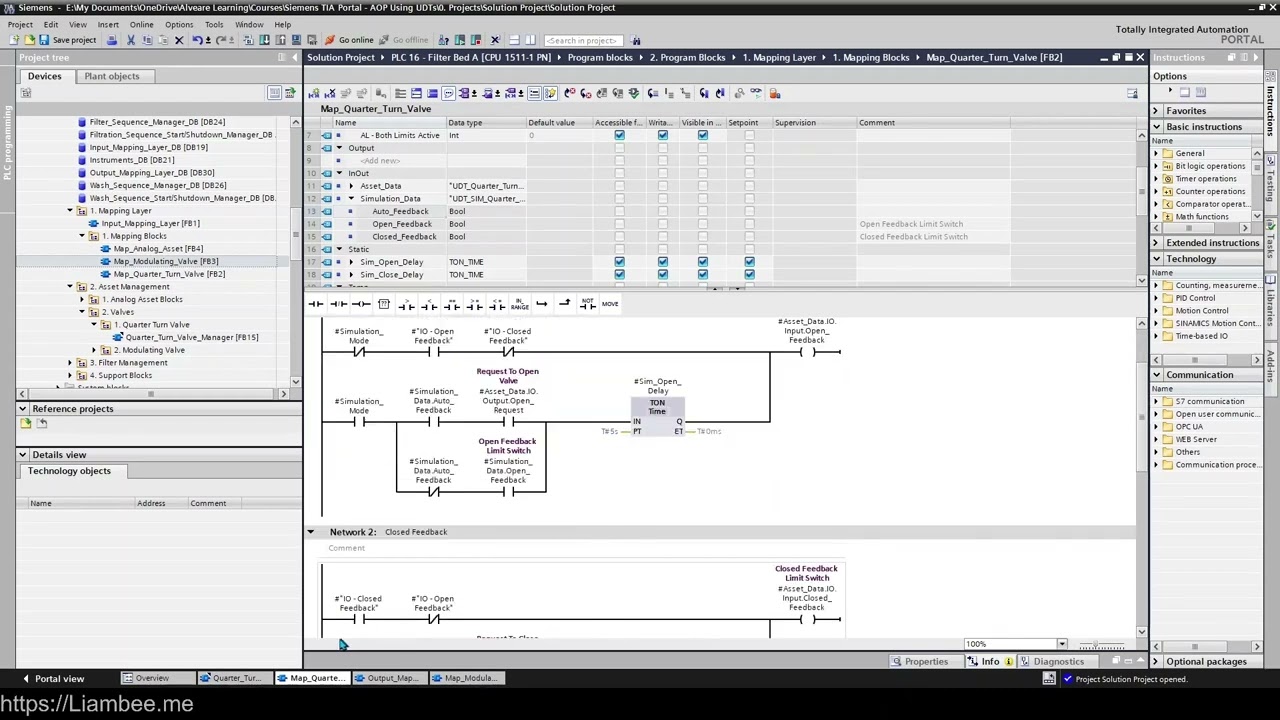Click the editor zoom slider

[1100, 645]
